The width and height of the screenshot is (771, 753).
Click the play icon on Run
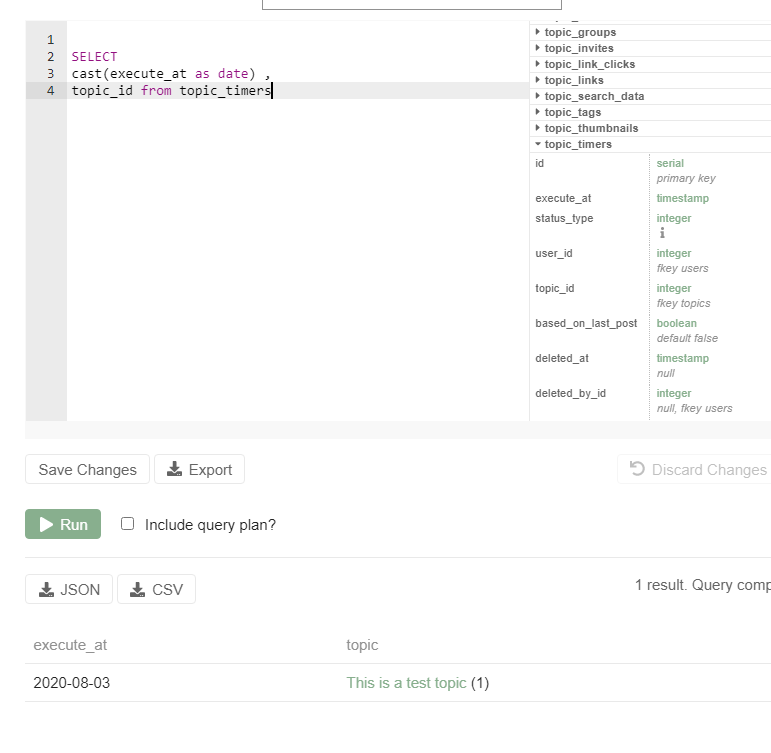(x=46, y=524)
